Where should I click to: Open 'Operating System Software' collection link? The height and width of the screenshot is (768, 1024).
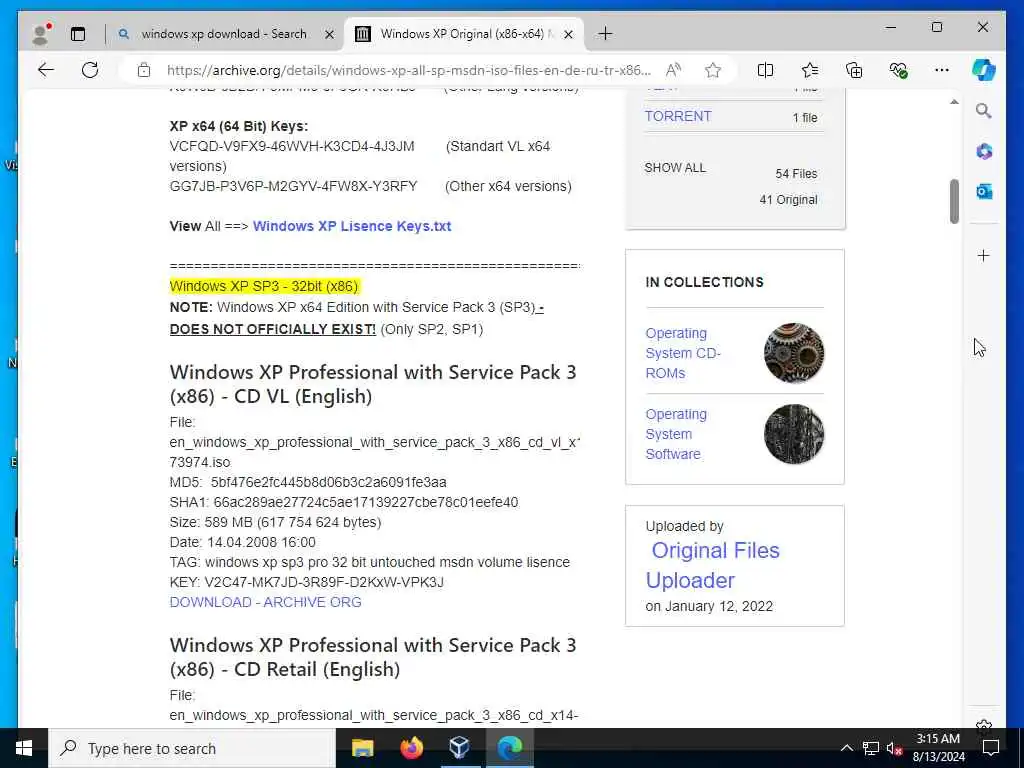[x=676, y=434]
